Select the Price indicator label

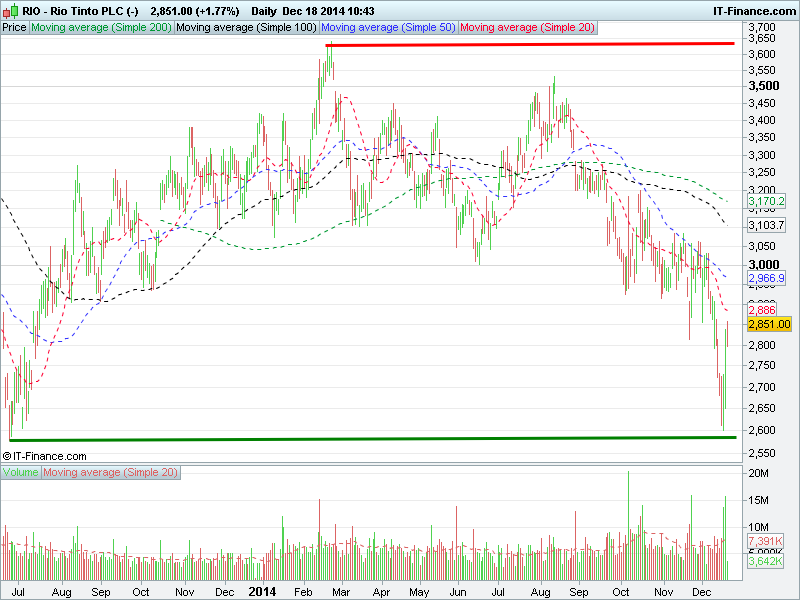(15, 28)
